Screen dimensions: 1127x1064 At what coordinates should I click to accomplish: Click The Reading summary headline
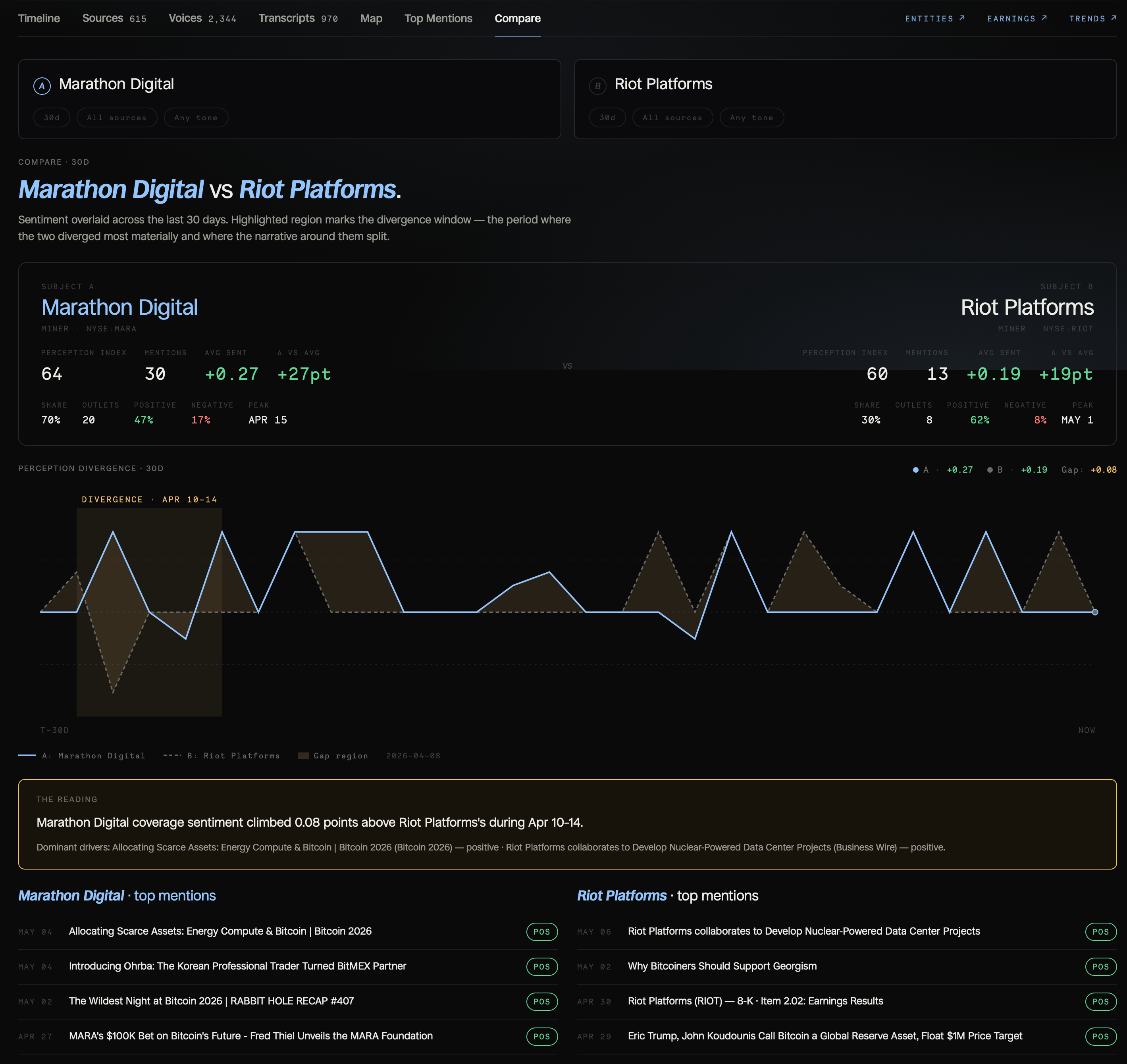coord(310,822)
